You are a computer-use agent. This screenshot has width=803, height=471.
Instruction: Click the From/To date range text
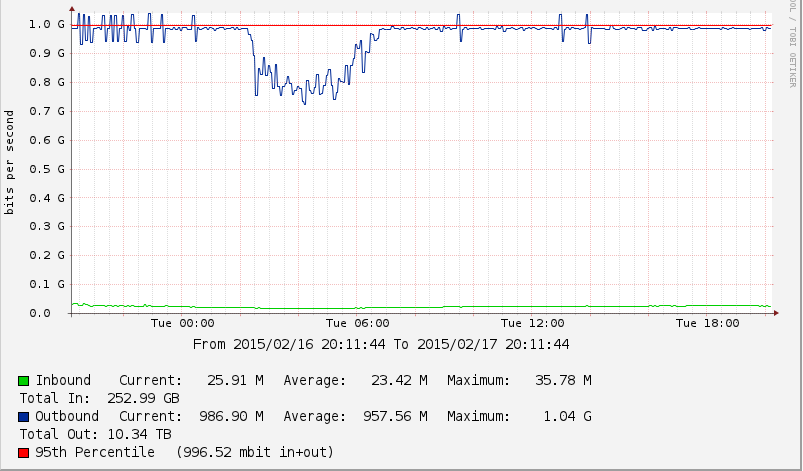point(381,345)
